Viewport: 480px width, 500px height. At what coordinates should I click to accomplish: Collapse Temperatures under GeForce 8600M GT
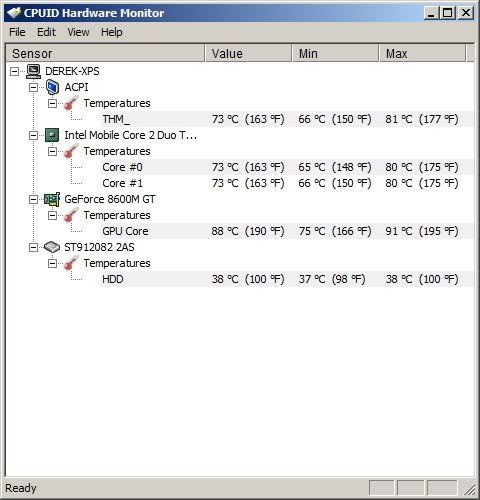52,215
